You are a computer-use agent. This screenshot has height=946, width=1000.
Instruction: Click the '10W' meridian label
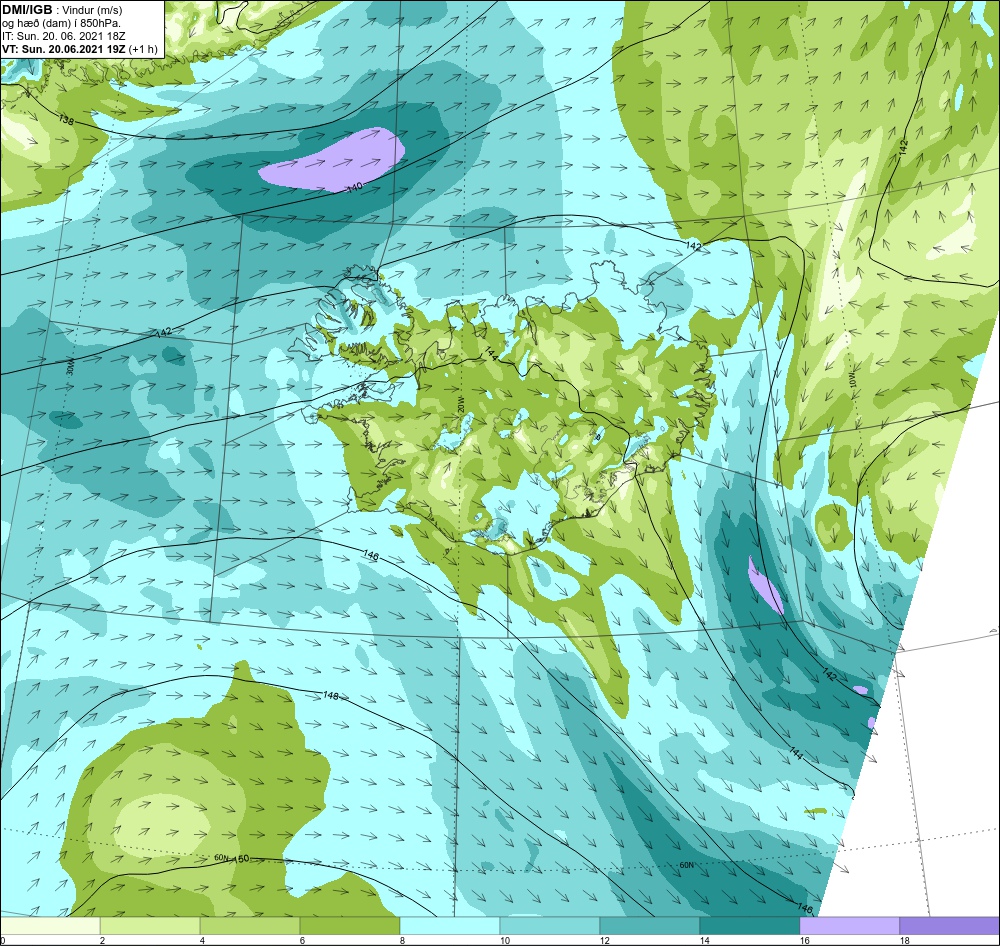coord(851,379)
